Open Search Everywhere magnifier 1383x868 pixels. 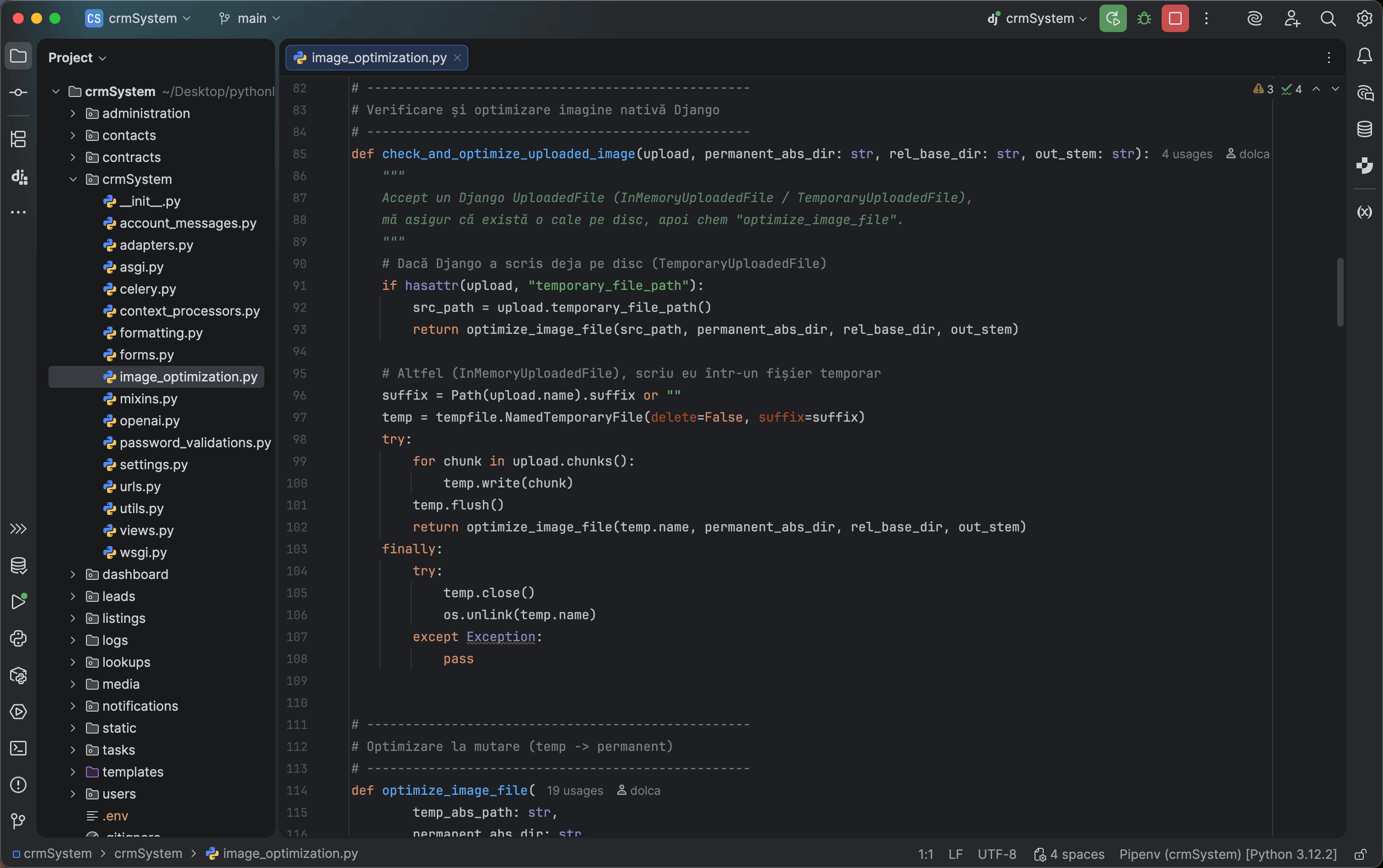click(x=1328, y=18)
